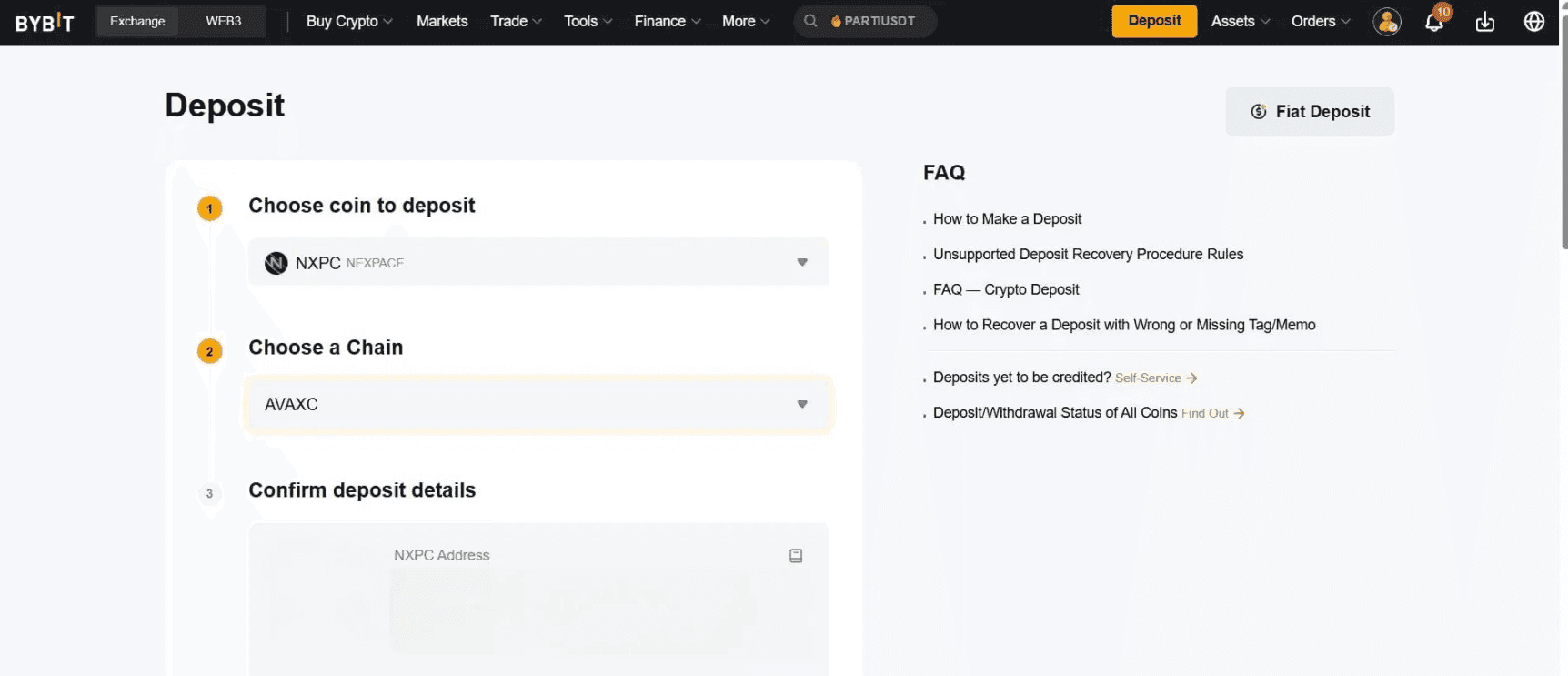
Task: Open the Markets page
Action: click(442, 21)
